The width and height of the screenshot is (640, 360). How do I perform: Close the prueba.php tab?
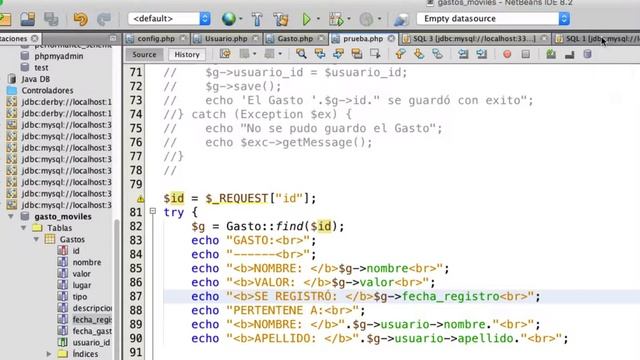click(x=391, y=39)
